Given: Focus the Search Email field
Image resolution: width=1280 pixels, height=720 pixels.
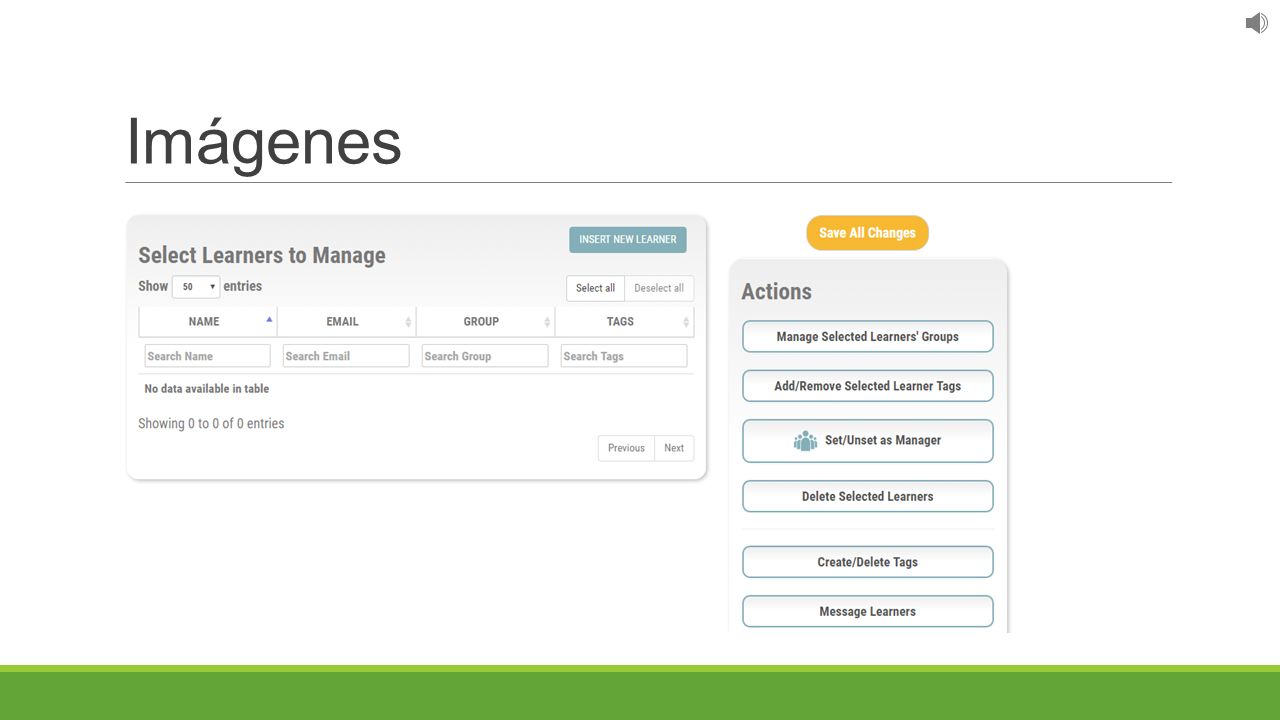Looking at the screenshot, I should (346, 356).
